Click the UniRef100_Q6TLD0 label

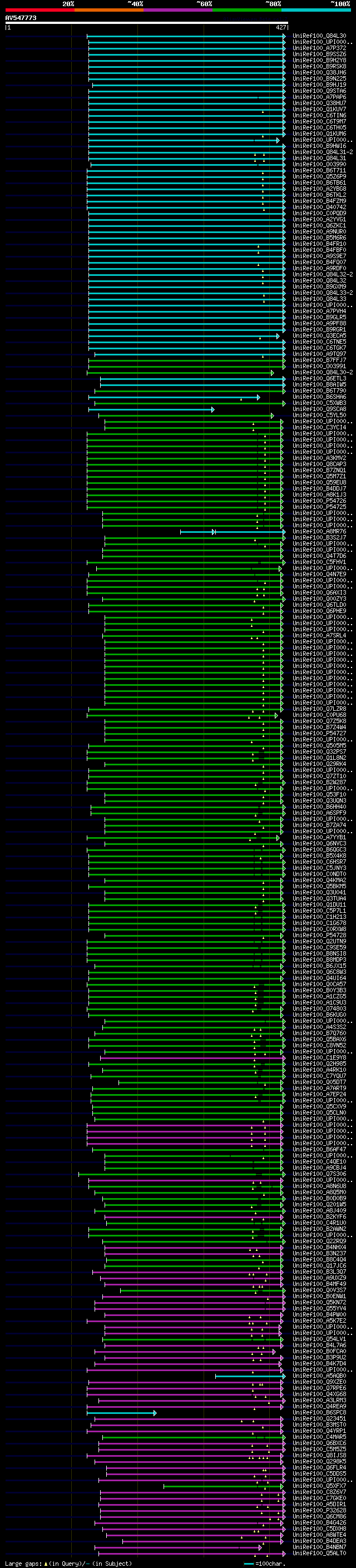[x=319, y=605]
